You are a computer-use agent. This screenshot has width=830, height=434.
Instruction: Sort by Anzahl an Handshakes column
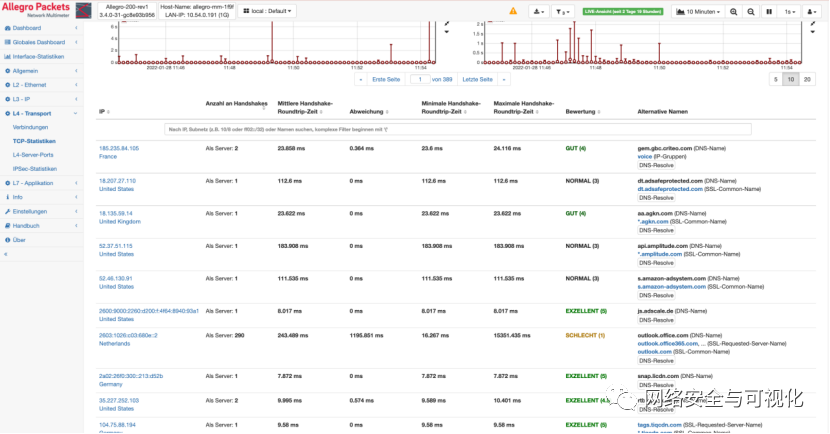236,104
